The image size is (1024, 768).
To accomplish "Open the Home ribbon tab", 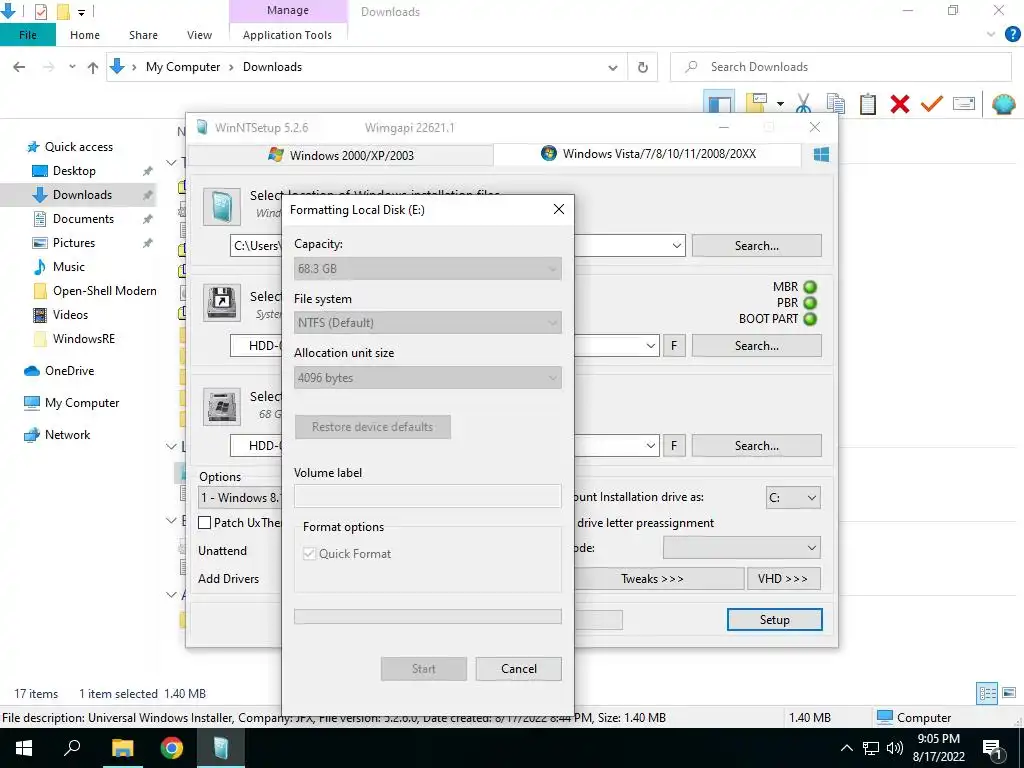I will (x=85, y=35).
